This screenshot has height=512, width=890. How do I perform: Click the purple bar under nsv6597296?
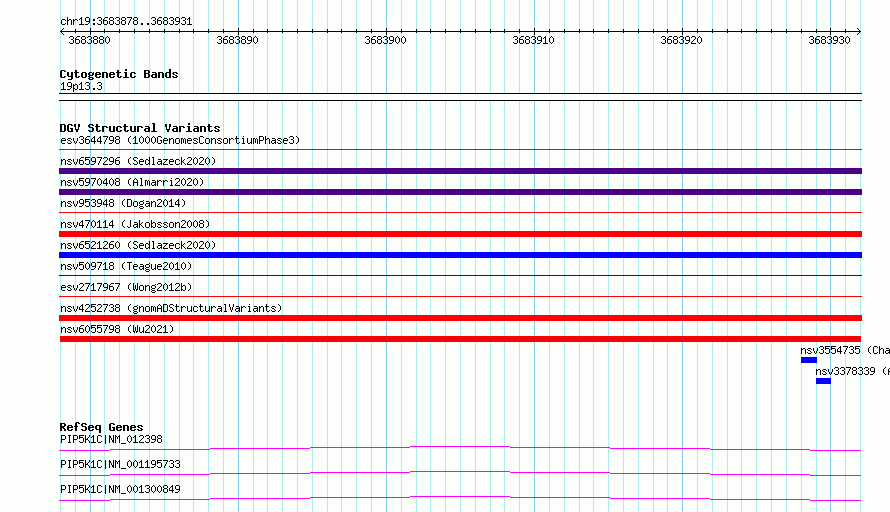(460, 171)
